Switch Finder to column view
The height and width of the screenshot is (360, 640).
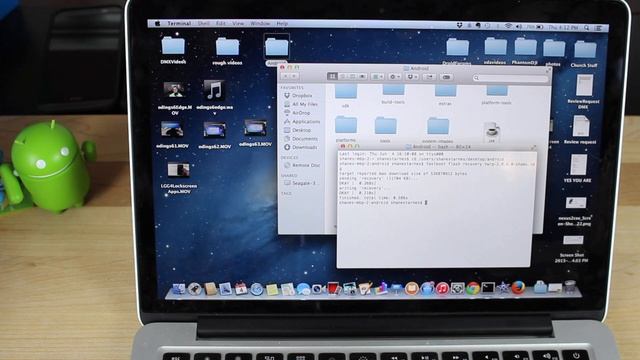coord(352,76)
